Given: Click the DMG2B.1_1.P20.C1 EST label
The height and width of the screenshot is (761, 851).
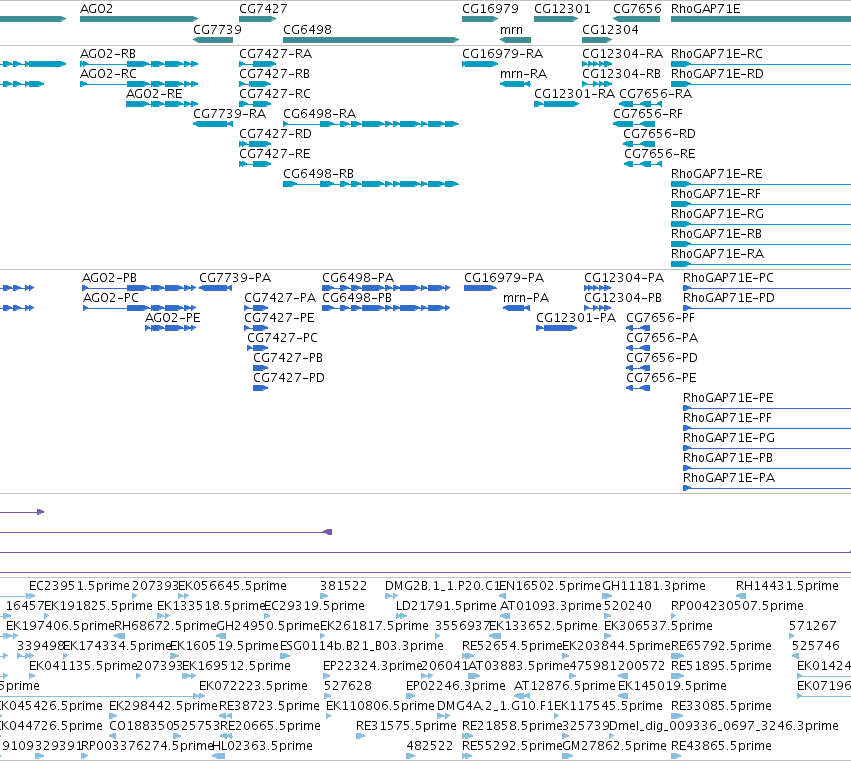Looking at the screenshot, I should coord(442,586).
